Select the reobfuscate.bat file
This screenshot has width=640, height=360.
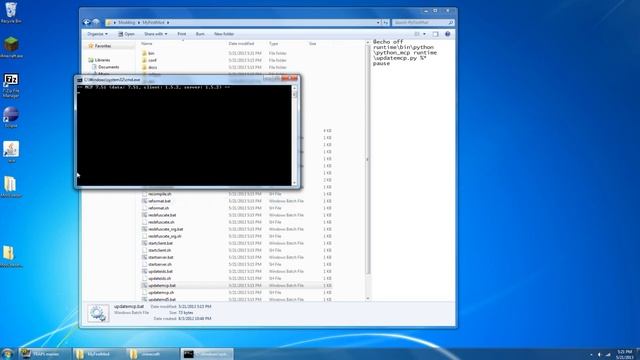[162, 215]
